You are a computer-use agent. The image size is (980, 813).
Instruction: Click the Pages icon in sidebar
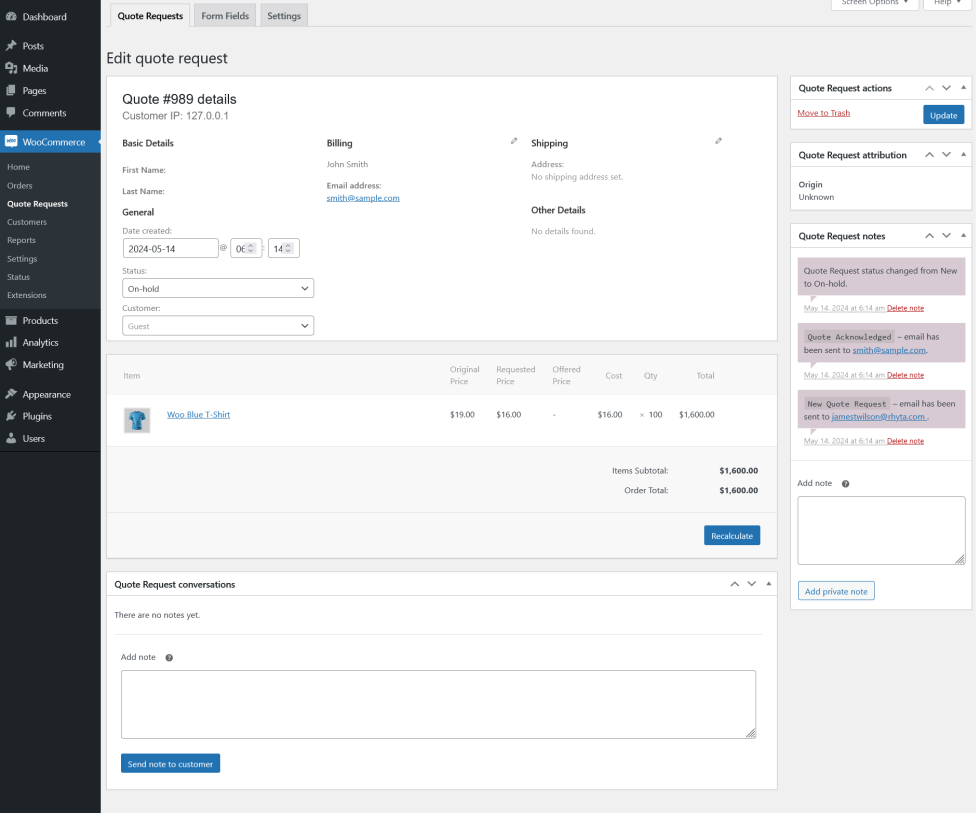click(x=11, y=91)
